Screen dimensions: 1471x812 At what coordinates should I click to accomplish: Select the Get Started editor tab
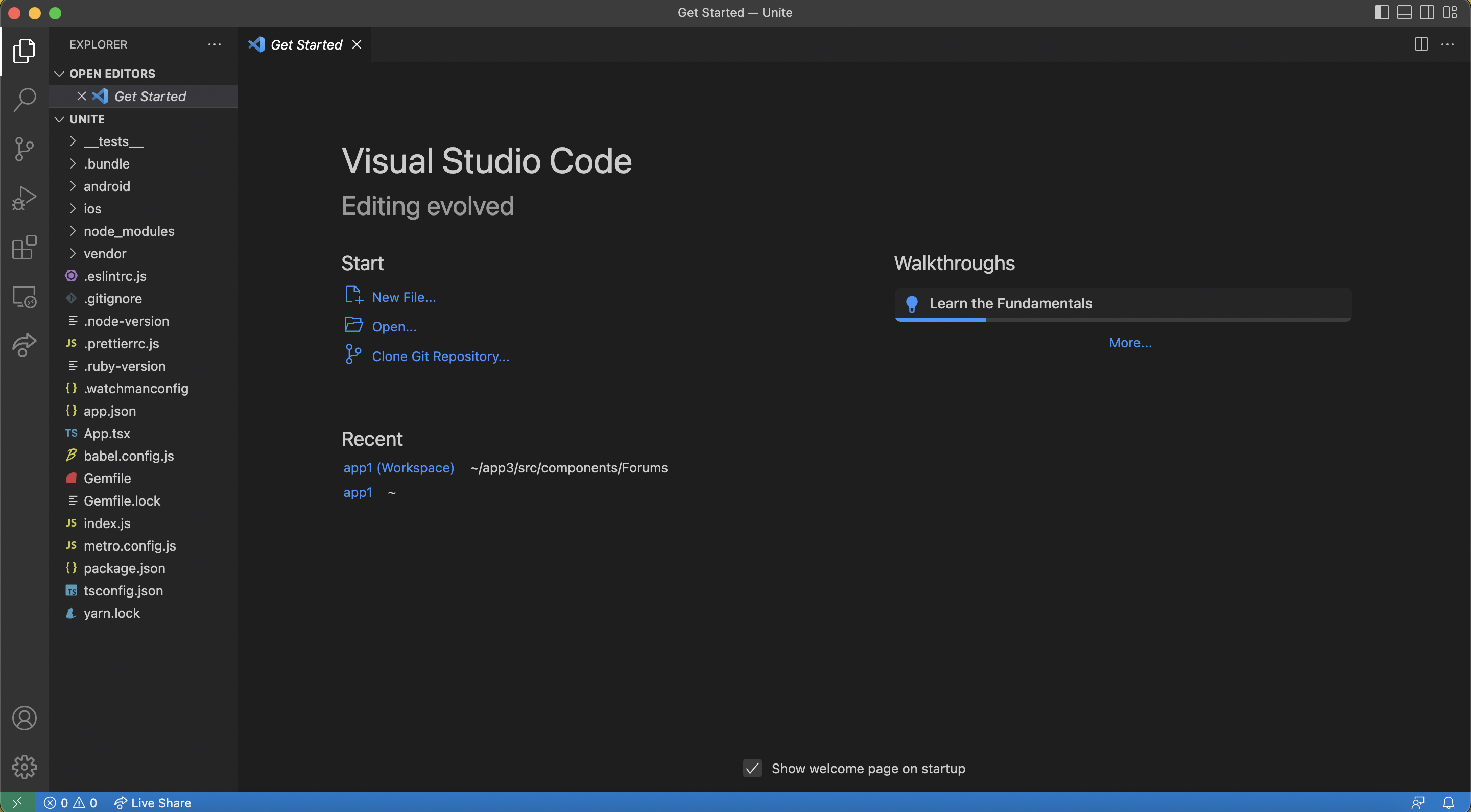click(306, 44)
